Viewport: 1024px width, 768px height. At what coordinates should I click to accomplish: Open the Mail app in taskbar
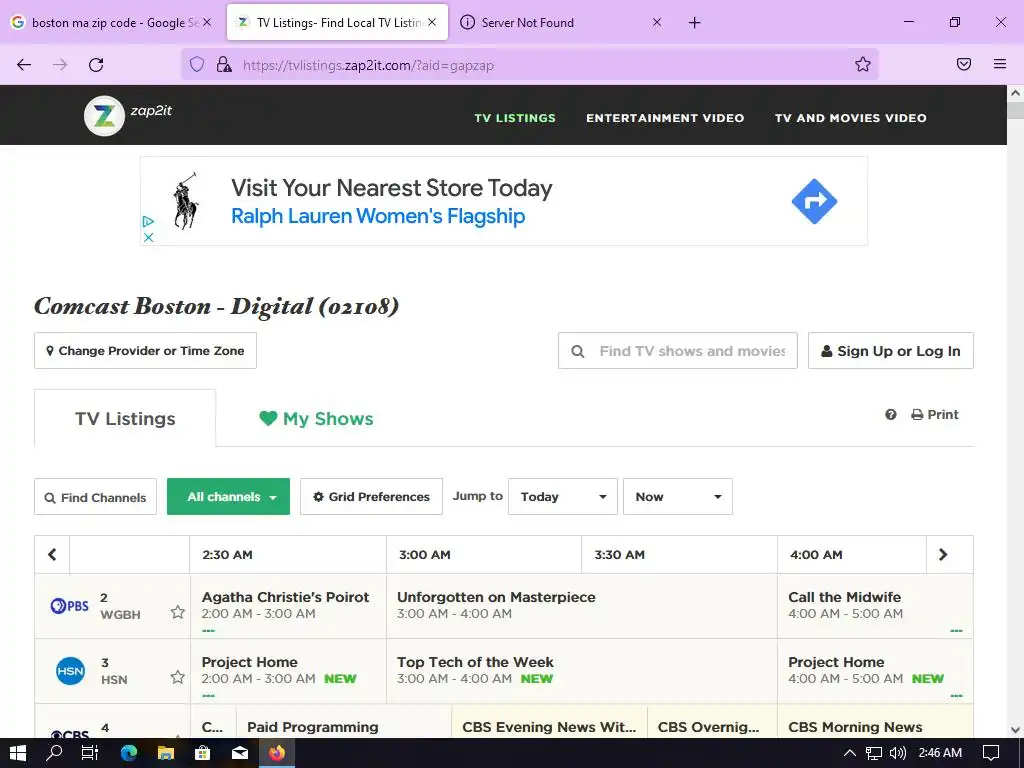[240, 753]
